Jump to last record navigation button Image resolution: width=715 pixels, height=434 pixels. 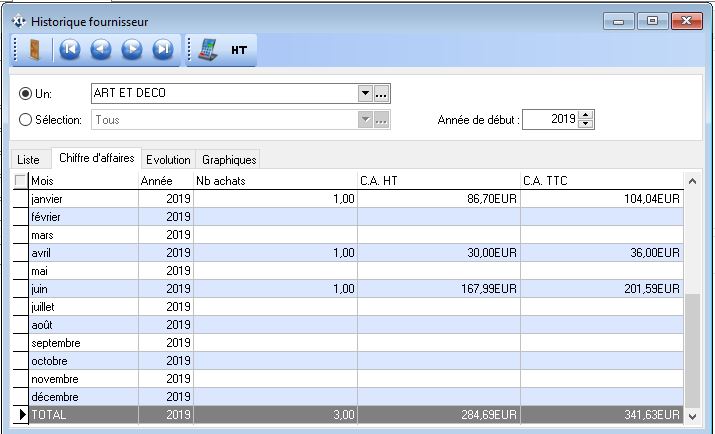pos(162,50)
